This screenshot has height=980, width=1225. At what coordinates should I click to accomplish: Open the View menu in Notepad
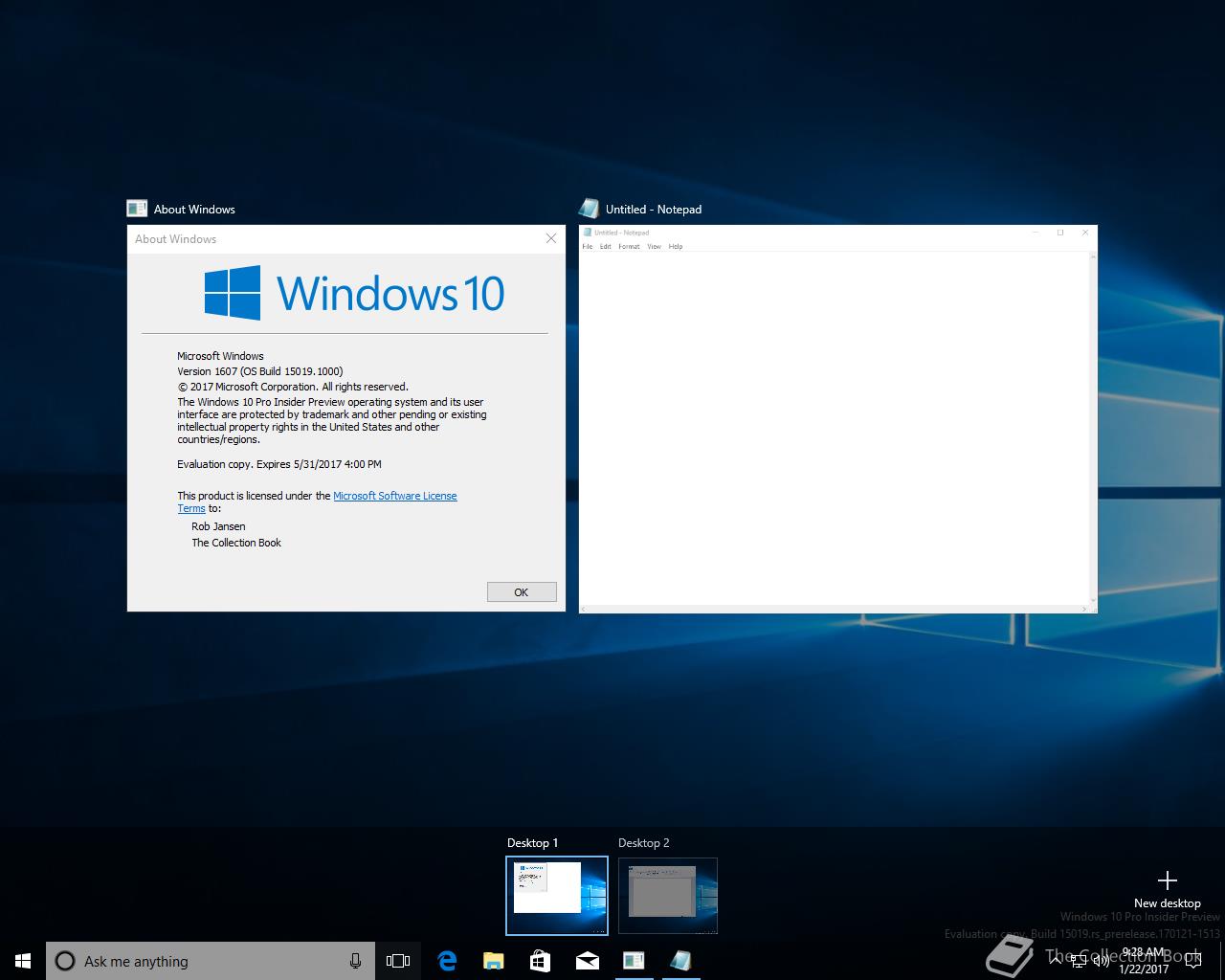[x=654, y=247]
